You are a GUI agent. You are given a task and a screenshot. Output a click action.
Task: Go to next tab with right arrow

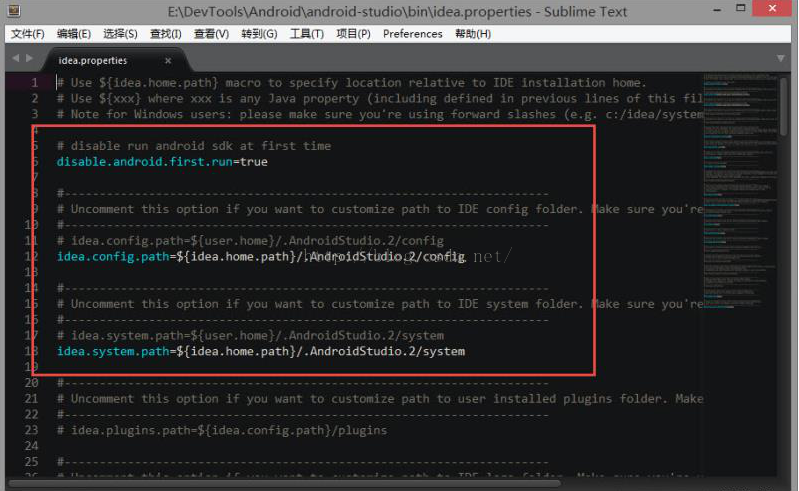tap(30, 58)
